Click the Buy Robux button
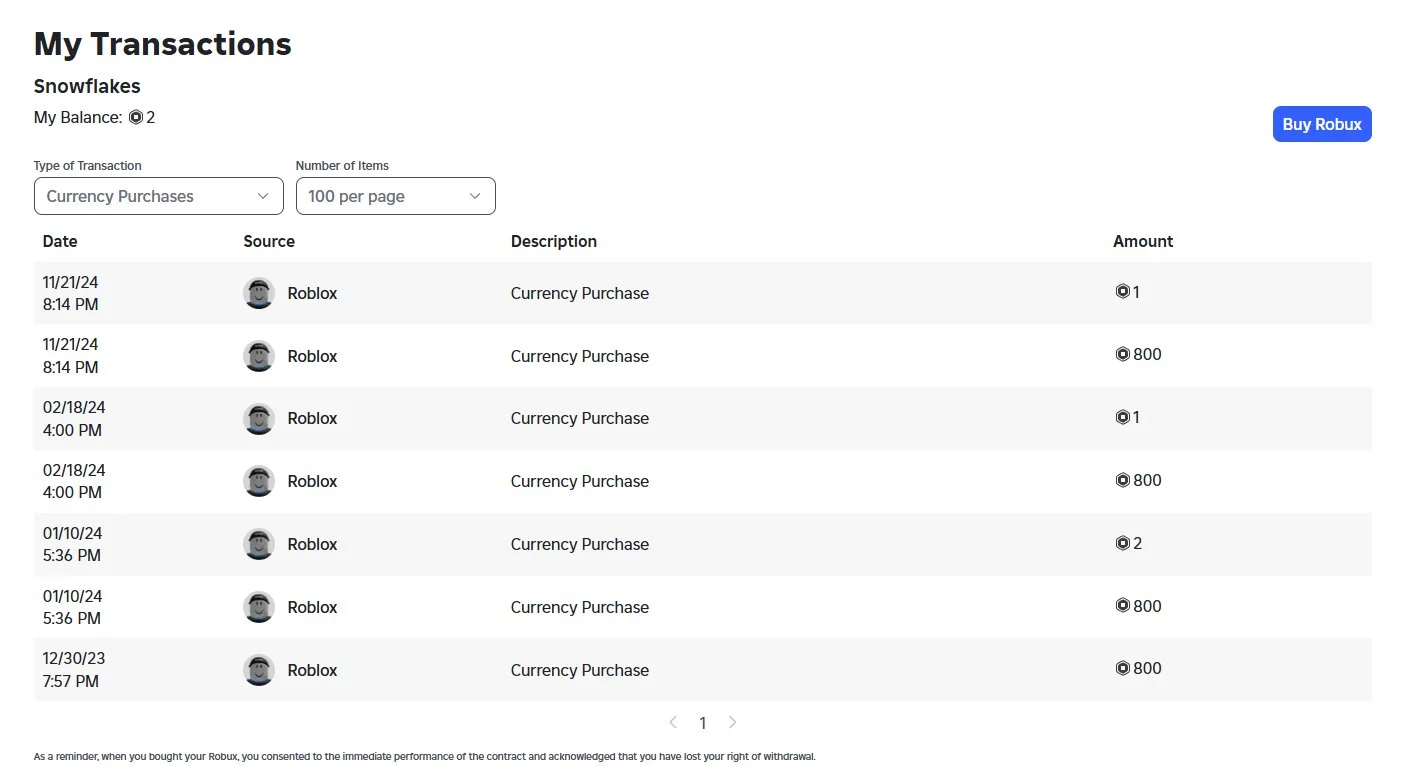 (x=1321, y=124)
